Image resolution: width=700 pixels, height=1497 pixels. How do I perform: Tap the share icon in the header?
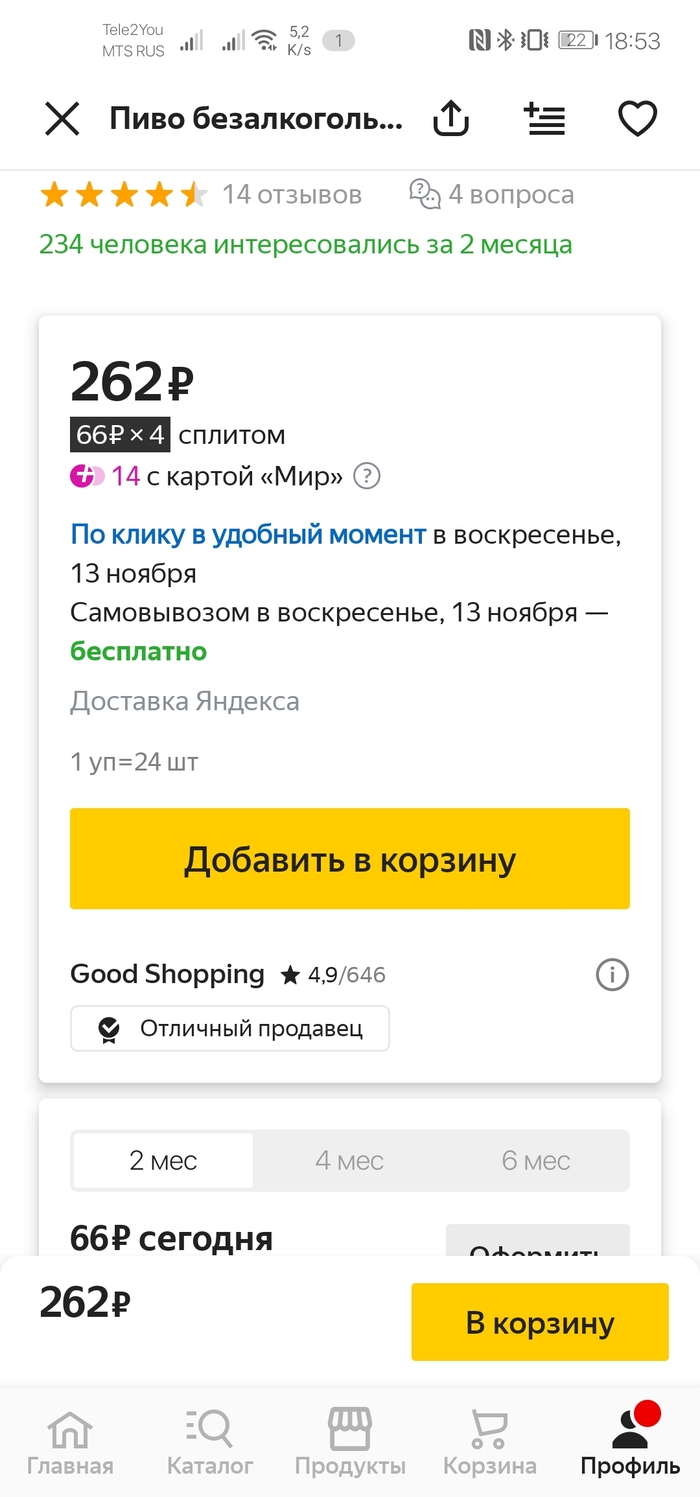451,120
